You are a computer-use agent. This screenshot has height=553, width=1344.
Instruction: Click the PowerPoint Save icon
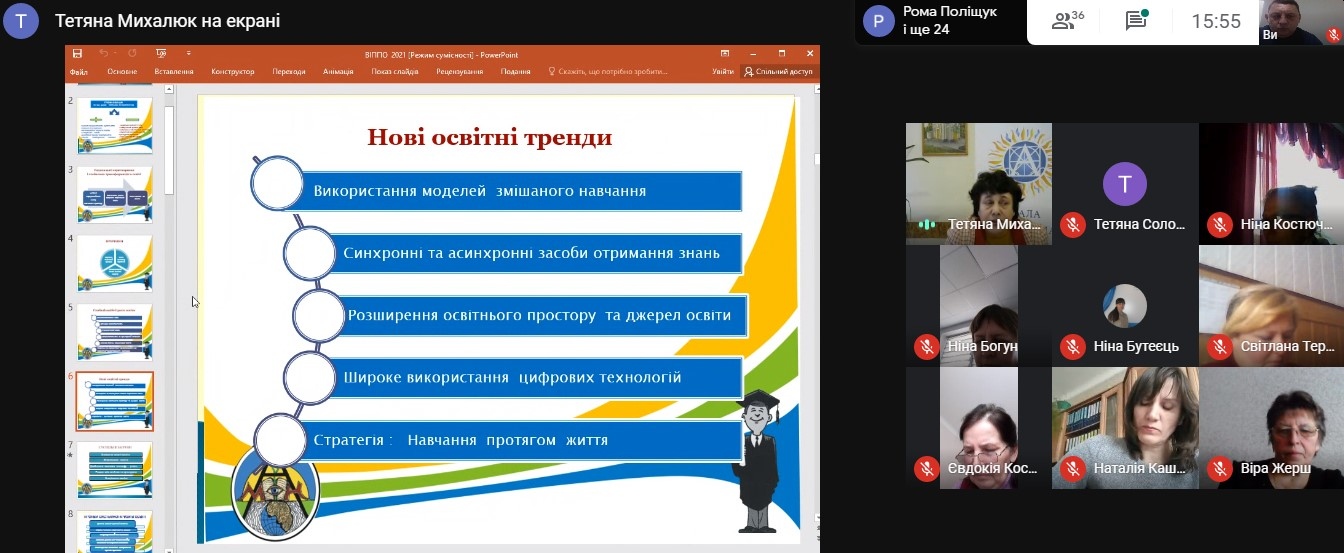pyautogui.click(x=77, y=54)
